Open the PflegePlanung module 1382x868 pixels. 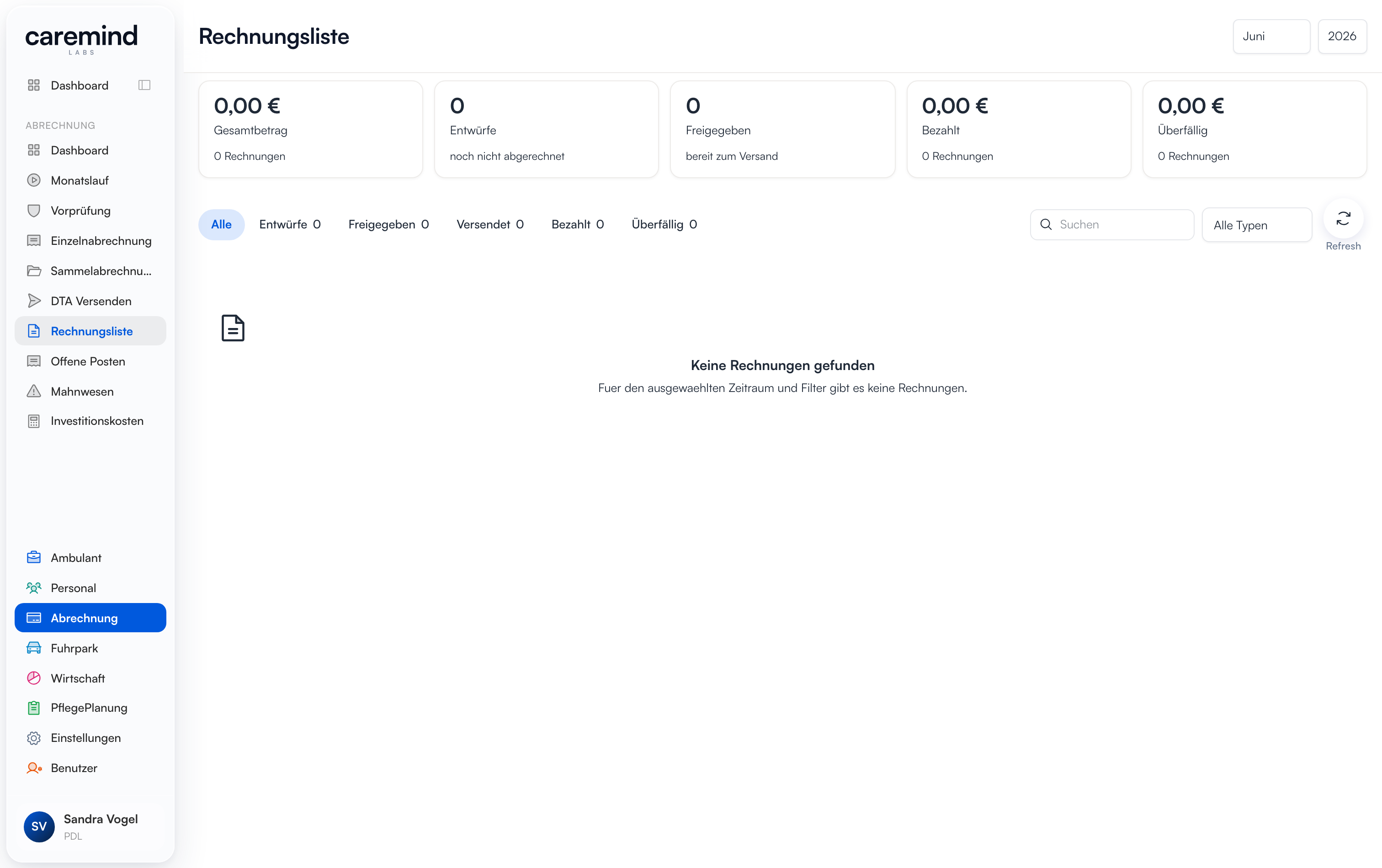pos(90,708)
